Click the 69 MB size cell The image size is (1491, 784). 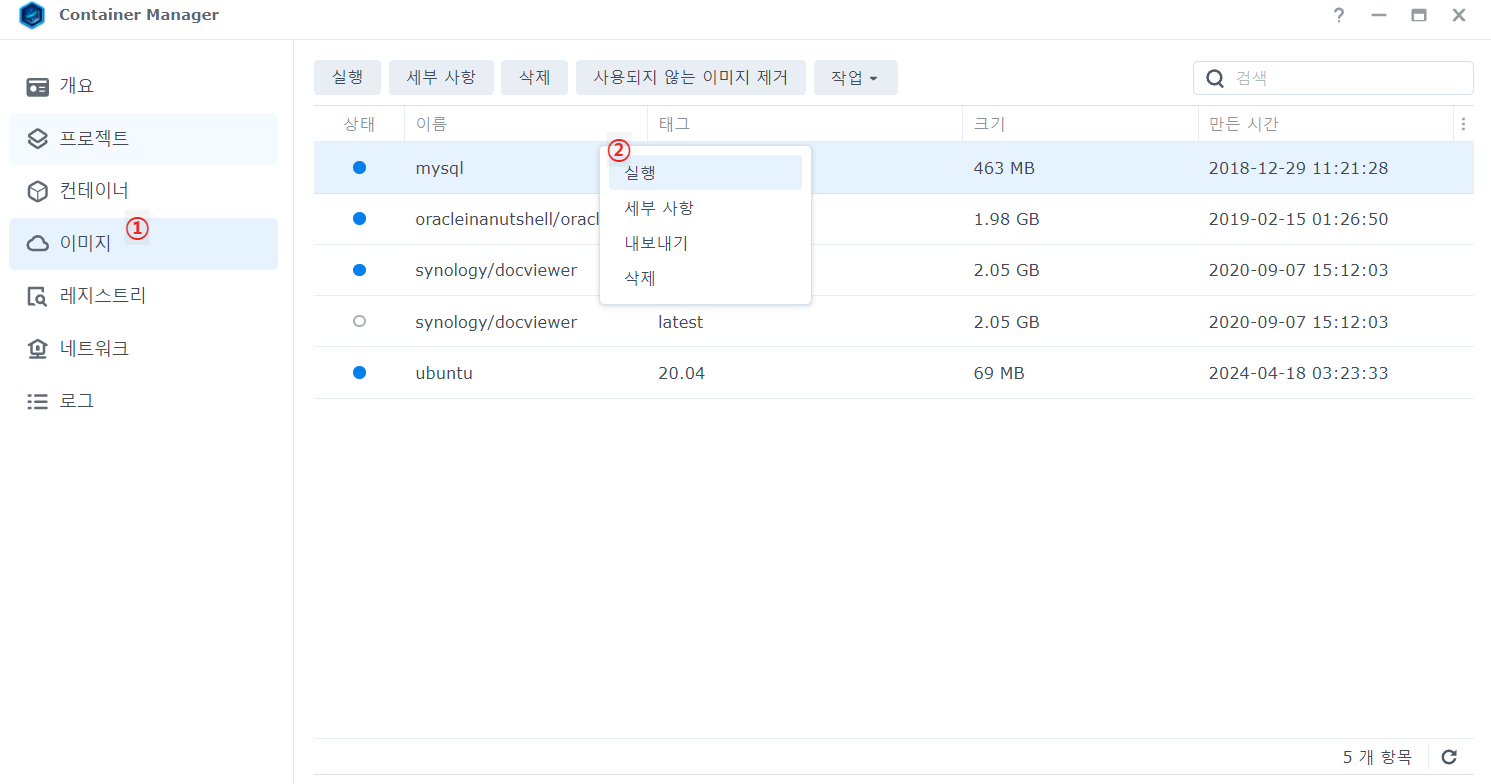(x=999, y=373)
